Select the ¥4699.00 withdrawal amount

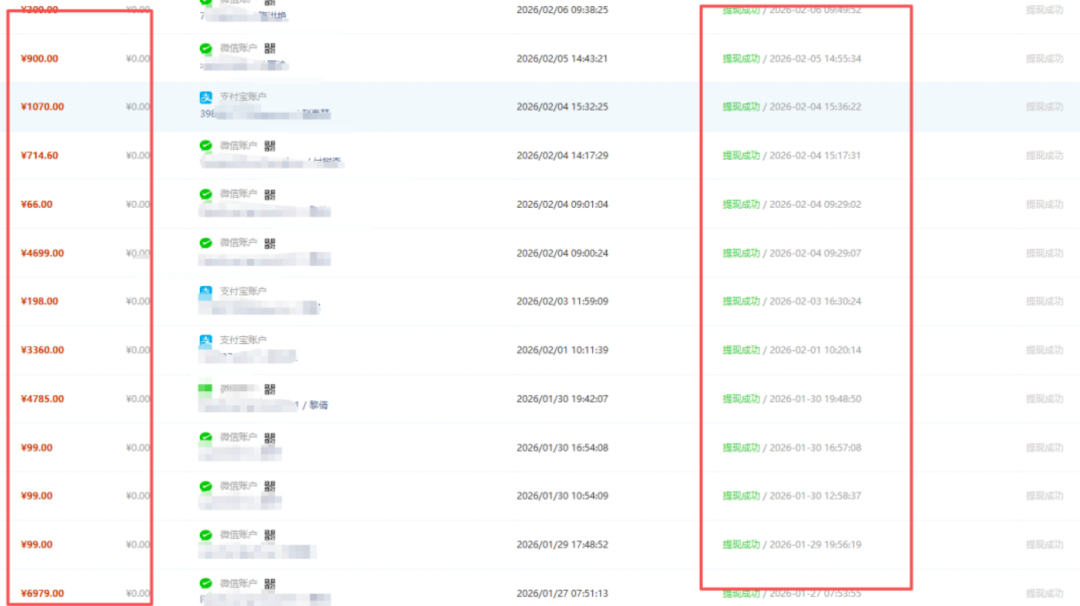42,253
